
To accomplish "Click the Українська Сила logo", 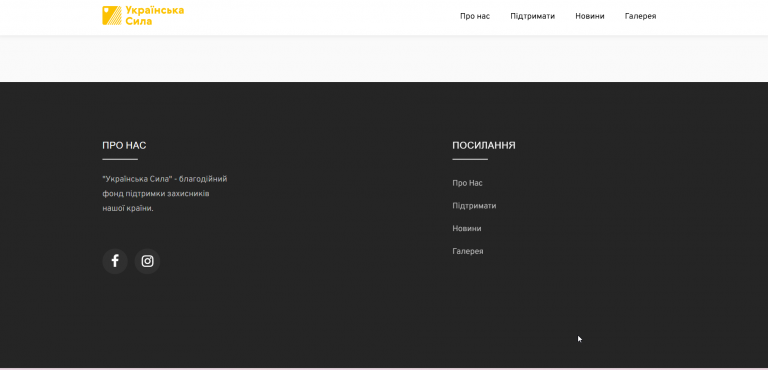I will pos(143,16).
